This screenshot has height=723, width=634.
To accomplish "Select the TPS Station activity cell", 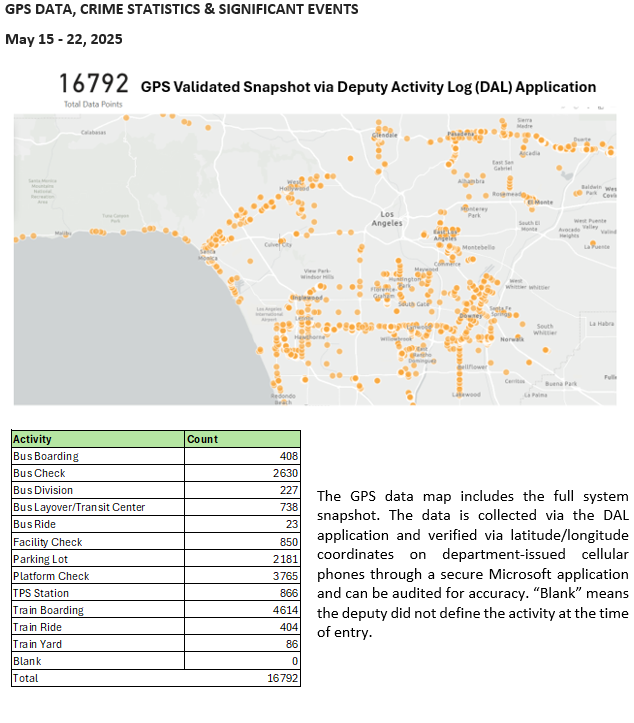I will 40,593.
